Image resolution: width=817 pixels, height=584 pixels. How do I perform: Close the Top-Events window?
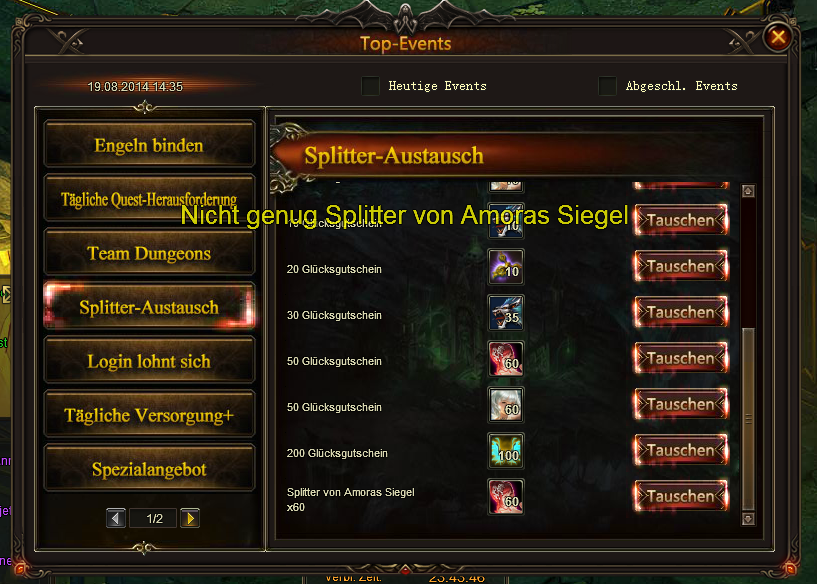pyautogui.click(x=778, y=37)
